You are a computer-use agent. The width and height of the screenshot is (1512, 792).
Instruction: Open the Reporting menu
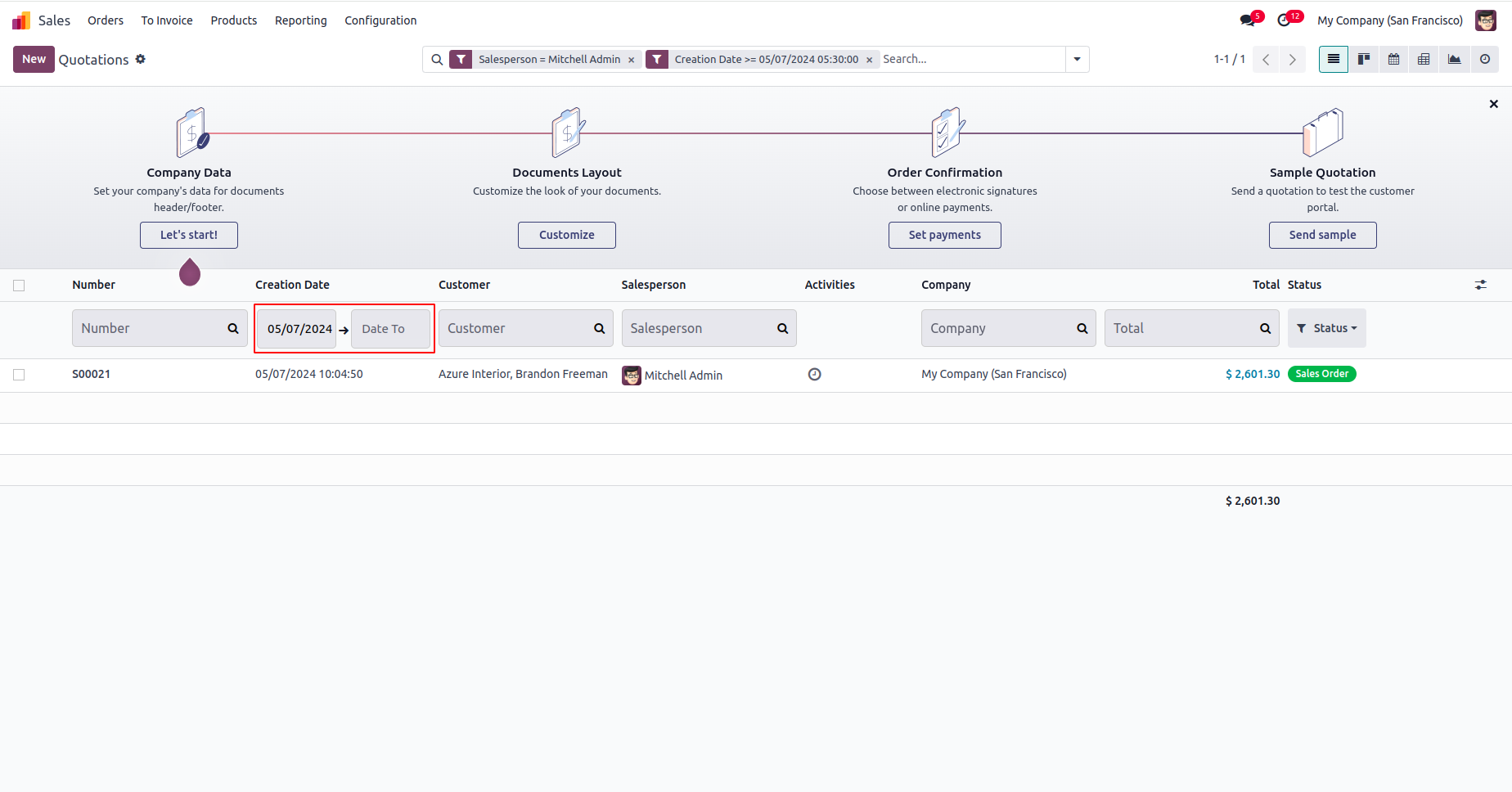[301, 20]
